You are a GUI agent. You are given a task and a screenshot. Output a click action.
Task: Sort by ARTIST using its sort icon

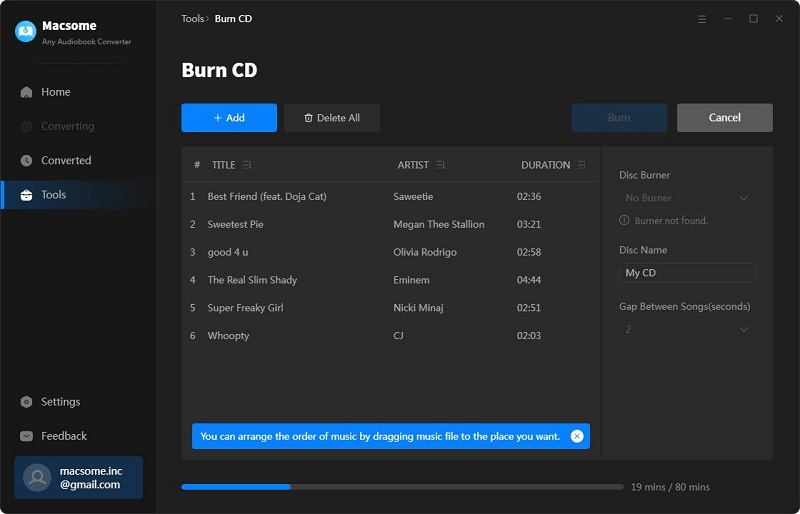coord(440,165)
